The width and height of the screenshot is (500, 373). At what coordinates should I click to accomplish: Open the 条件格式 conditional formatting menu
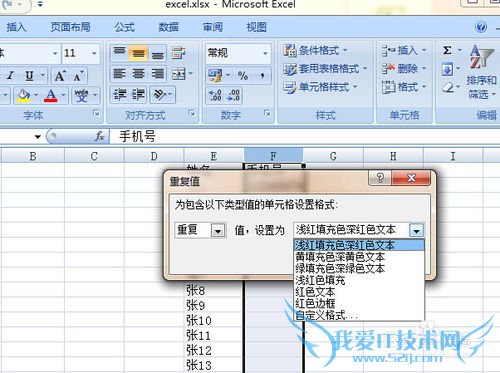315,51
